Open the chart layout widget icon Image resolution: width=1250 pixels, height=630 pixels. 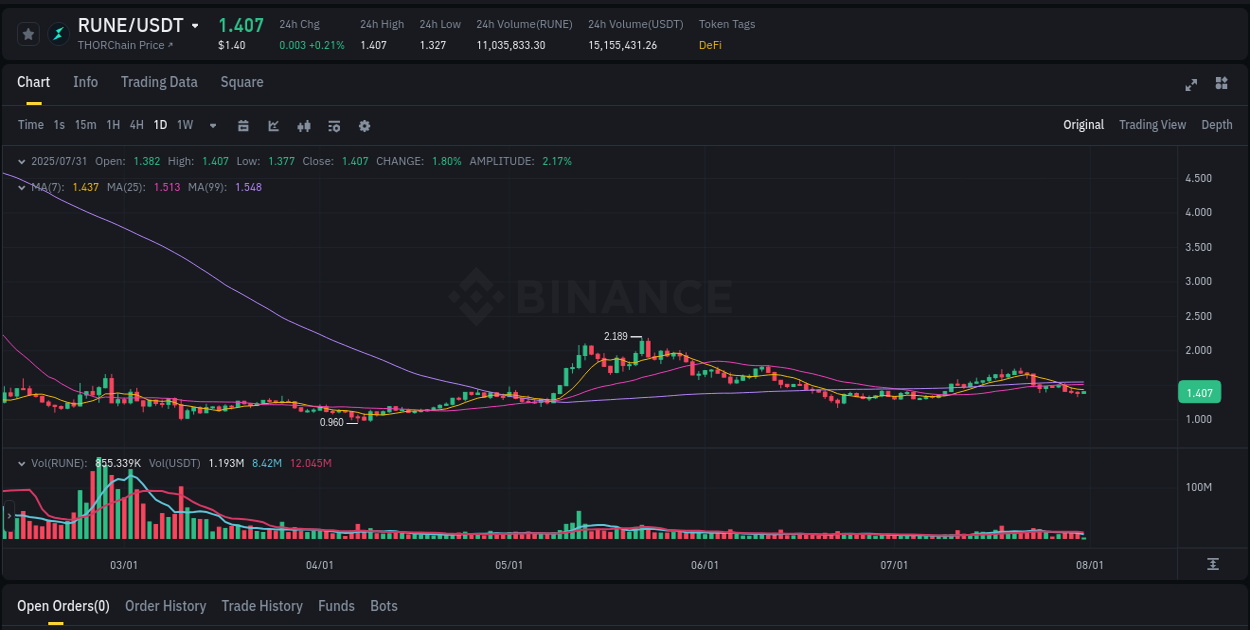(x=1221, y=85)
